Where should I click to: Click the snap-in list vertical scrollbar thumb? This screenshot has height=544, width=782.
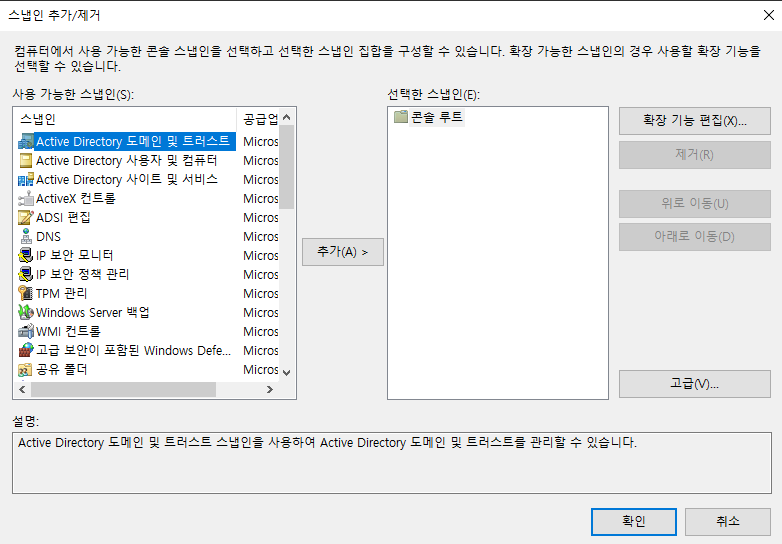tap(286, 167)
